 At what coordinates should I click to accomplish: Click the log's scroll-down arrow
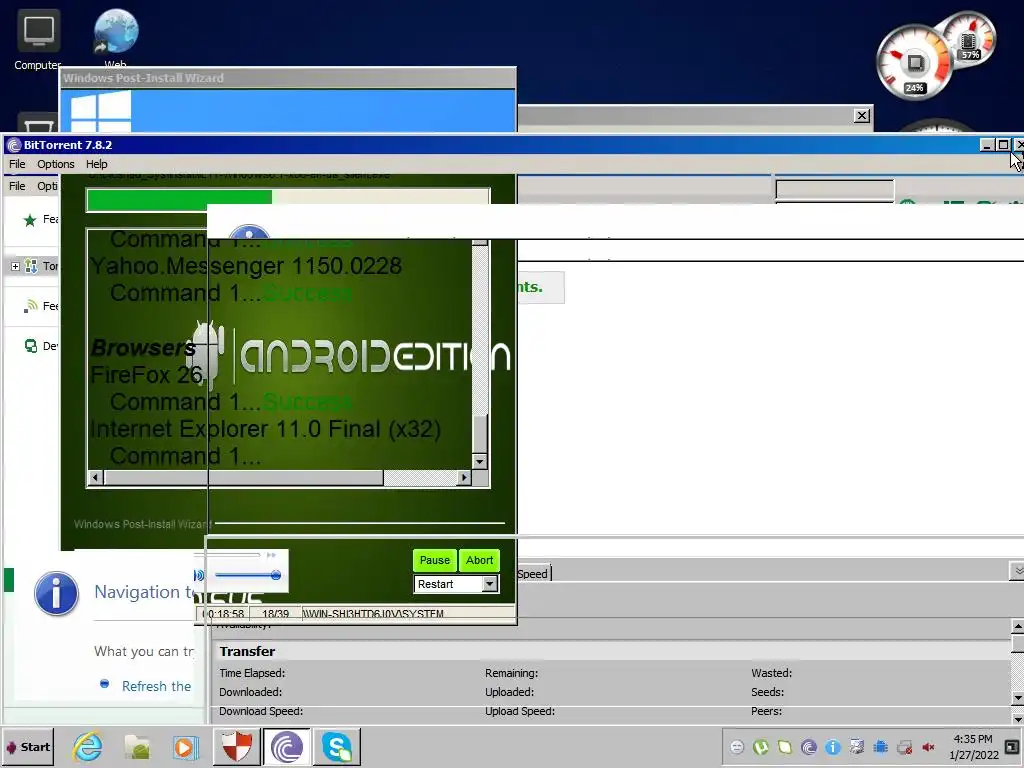pos(480,461)
